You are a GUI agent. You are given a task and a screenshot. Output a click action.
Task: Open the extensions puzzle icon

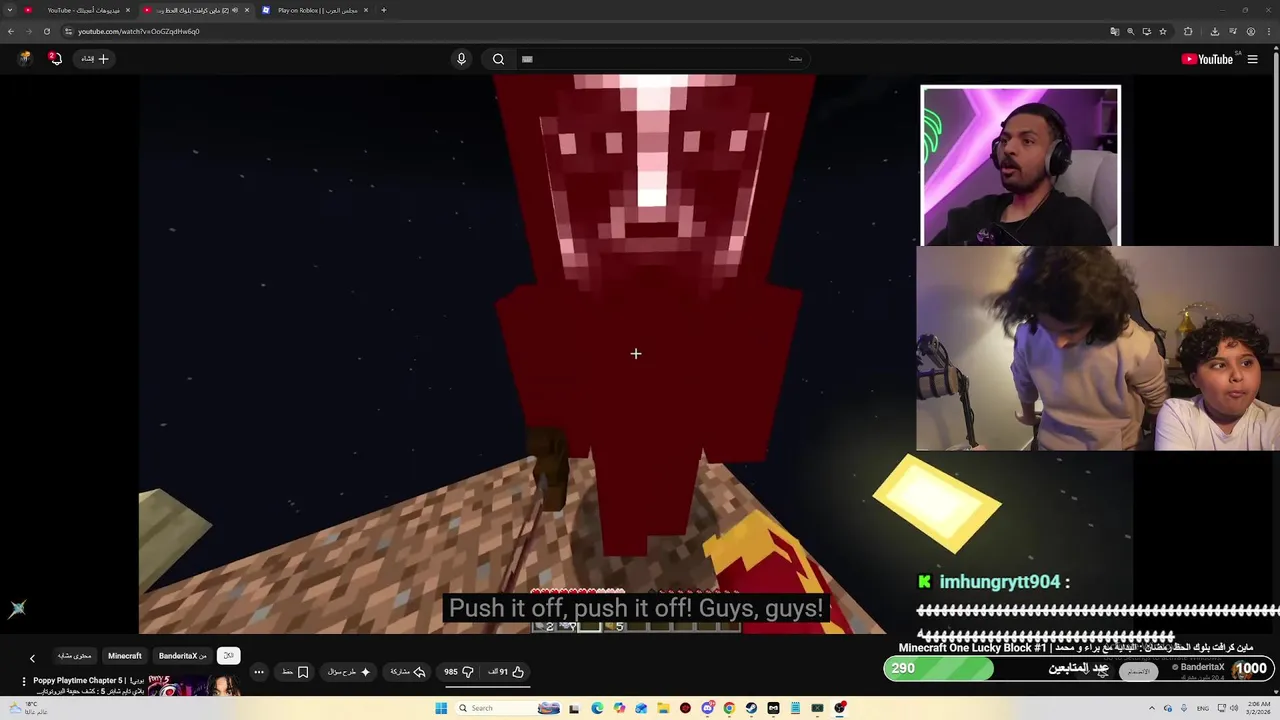tap(1188, 31)
